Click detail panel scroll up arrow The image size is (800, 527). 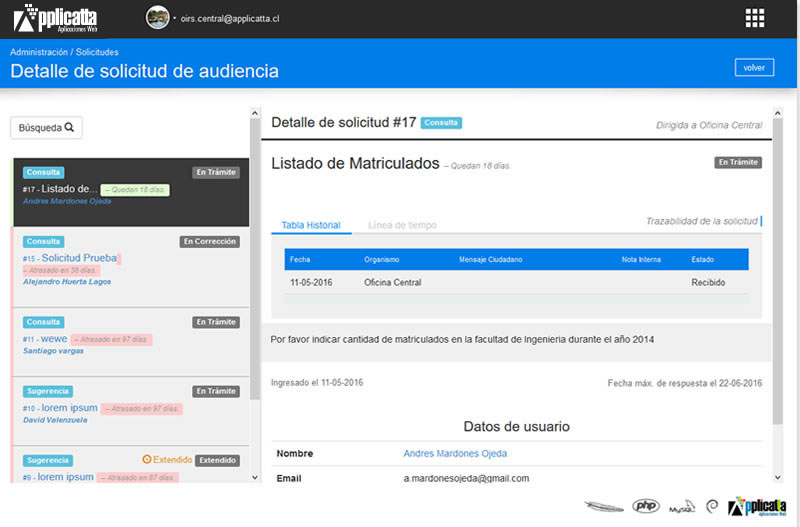pos(778,113)
